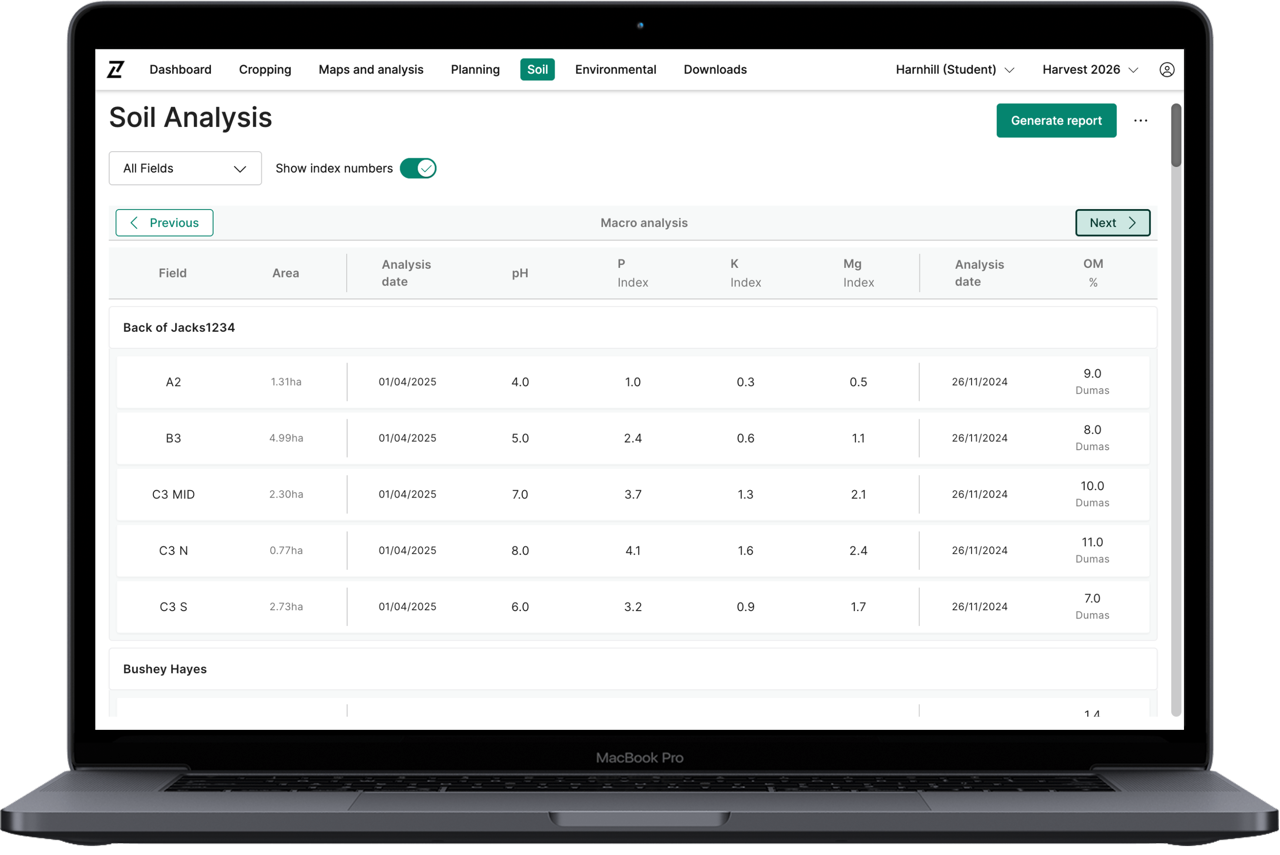1280x855 pixels.
Task: Toggle Show index numbers switch
Action: coord(418,168)
